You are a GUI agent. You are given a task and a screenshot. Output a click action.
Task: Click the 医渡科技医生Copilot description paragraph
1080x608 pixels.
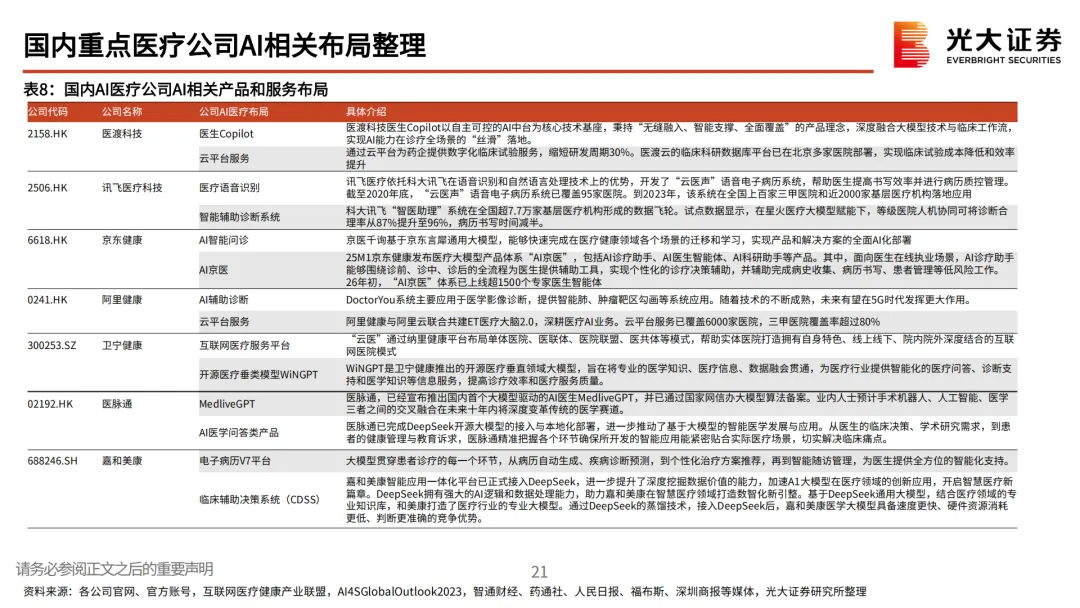681,134
